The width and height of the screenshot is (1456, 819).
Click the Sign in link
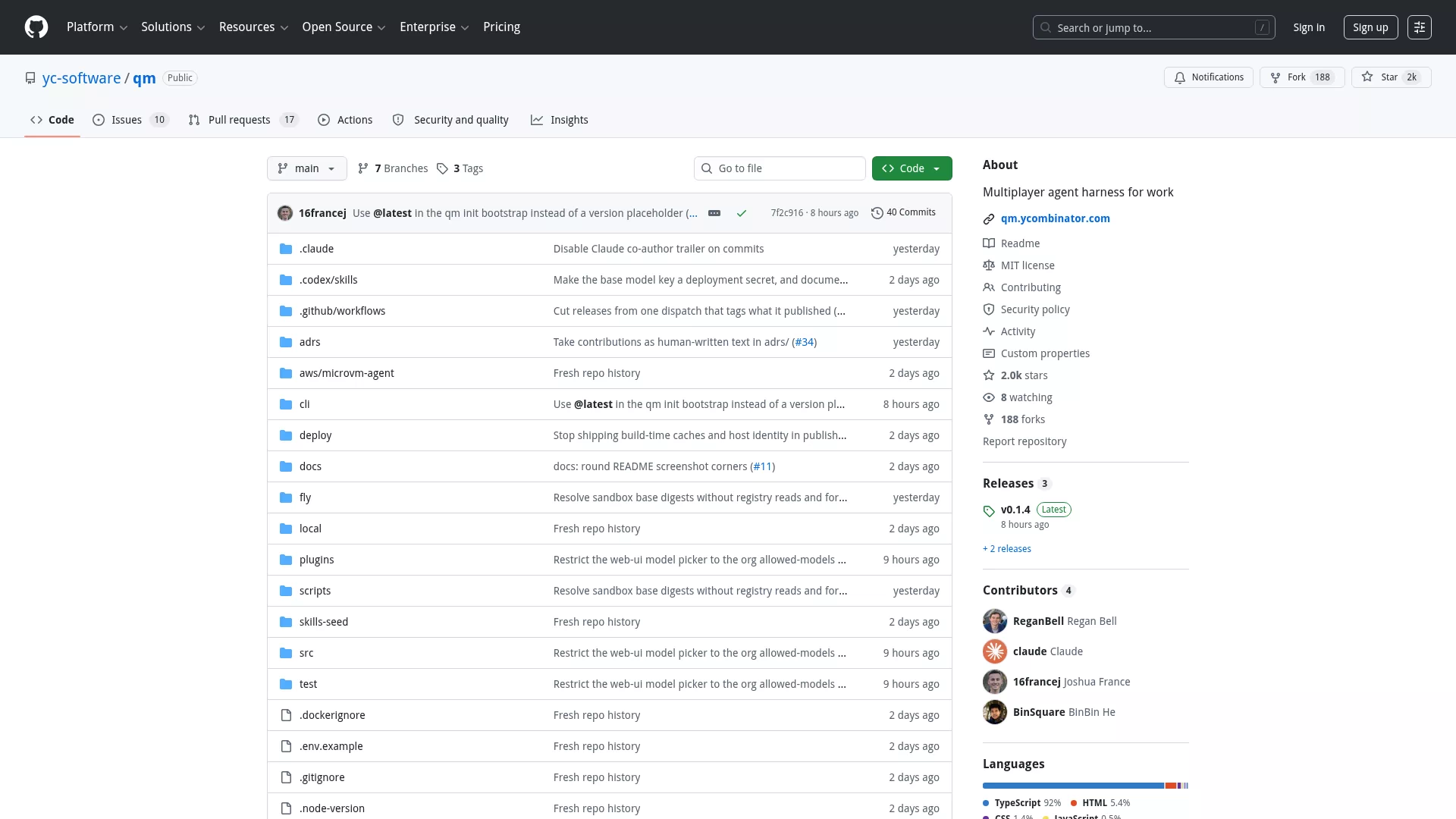[x=1309, y=27]
